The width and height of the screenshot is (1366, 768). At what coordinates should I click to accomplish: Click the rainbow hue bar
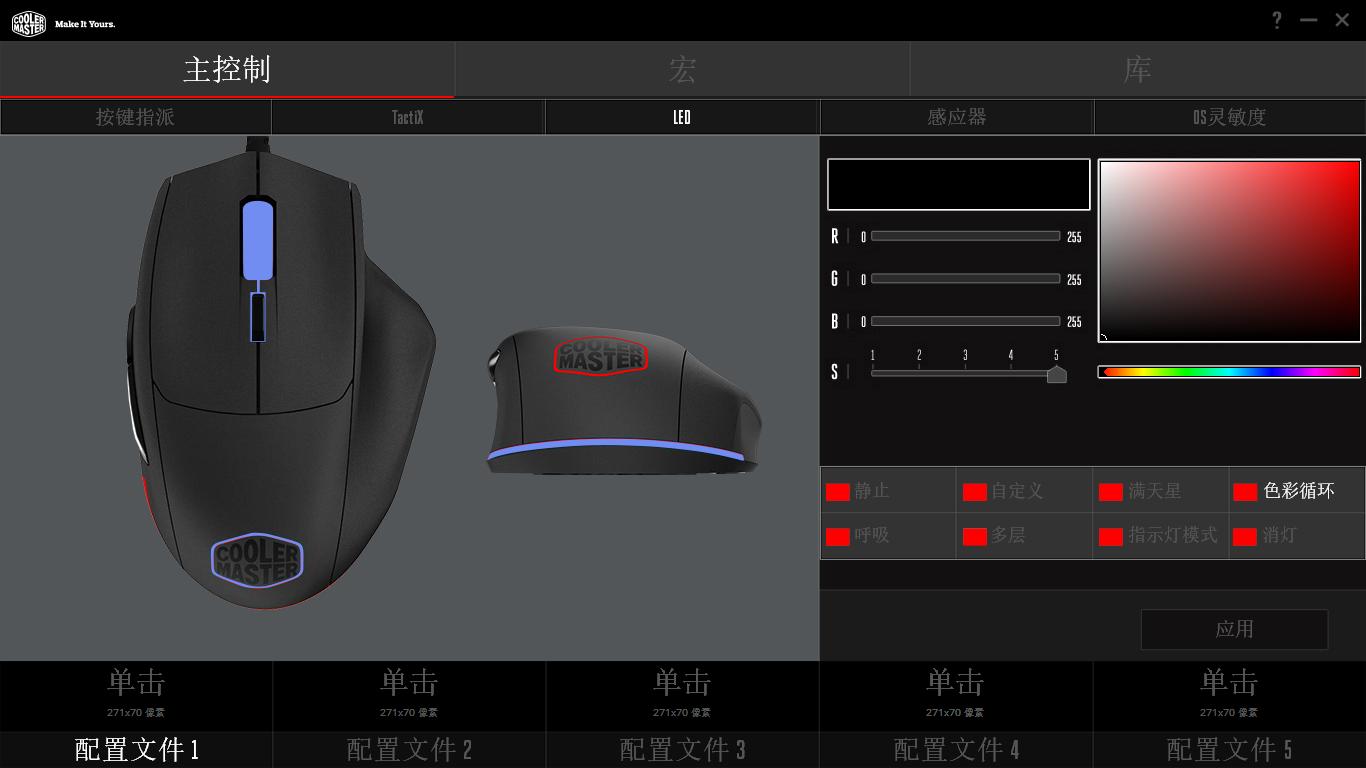pos(1229,372)
